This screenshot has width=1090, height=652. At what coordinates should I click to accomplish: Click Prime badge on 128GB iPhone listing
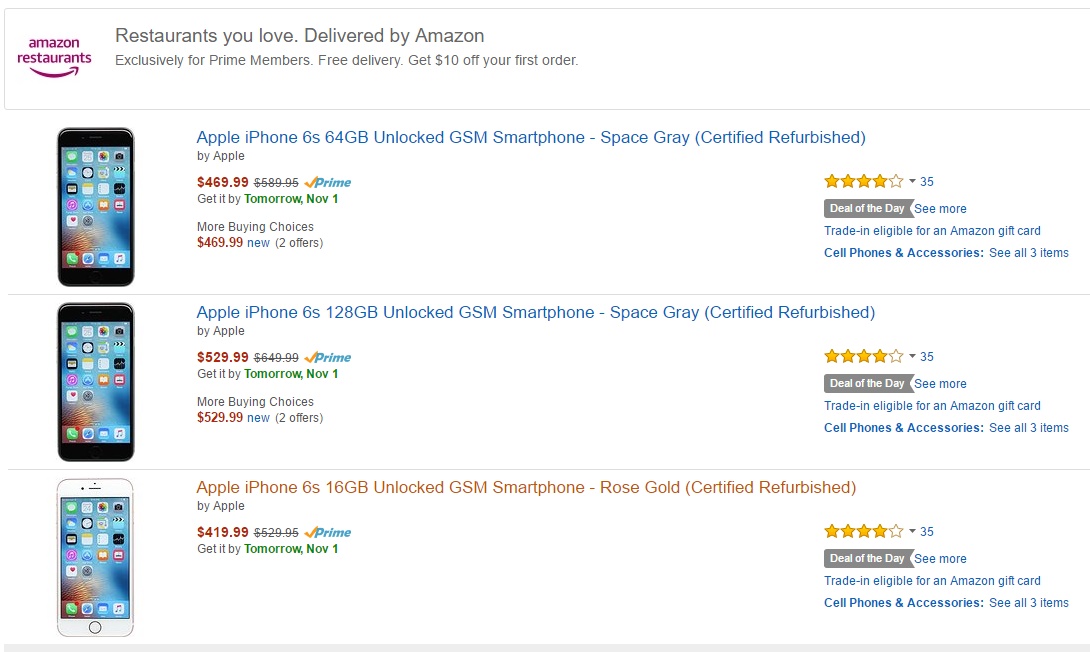click(328, 358)
